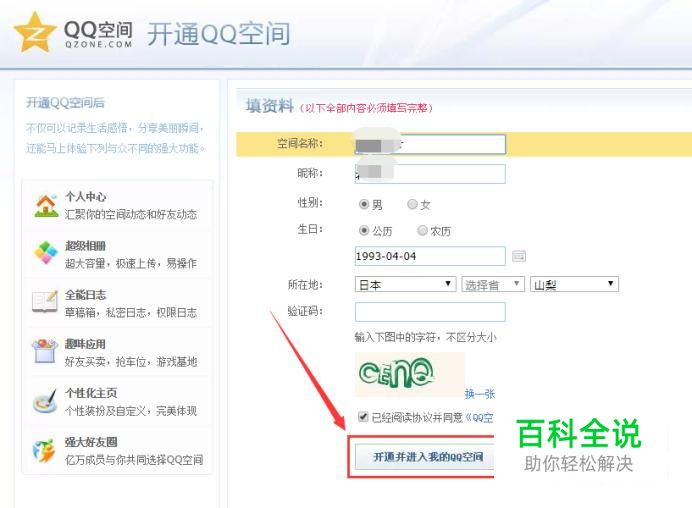Choose the 农历 calendar radio button
This screenshot has height=508, width=692.
(422, 230)
